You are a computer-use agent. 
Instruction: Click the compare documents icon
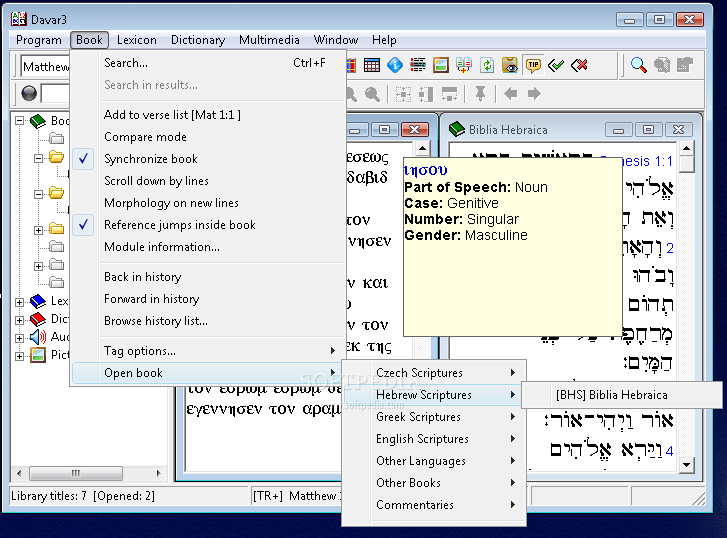(464, 65)
